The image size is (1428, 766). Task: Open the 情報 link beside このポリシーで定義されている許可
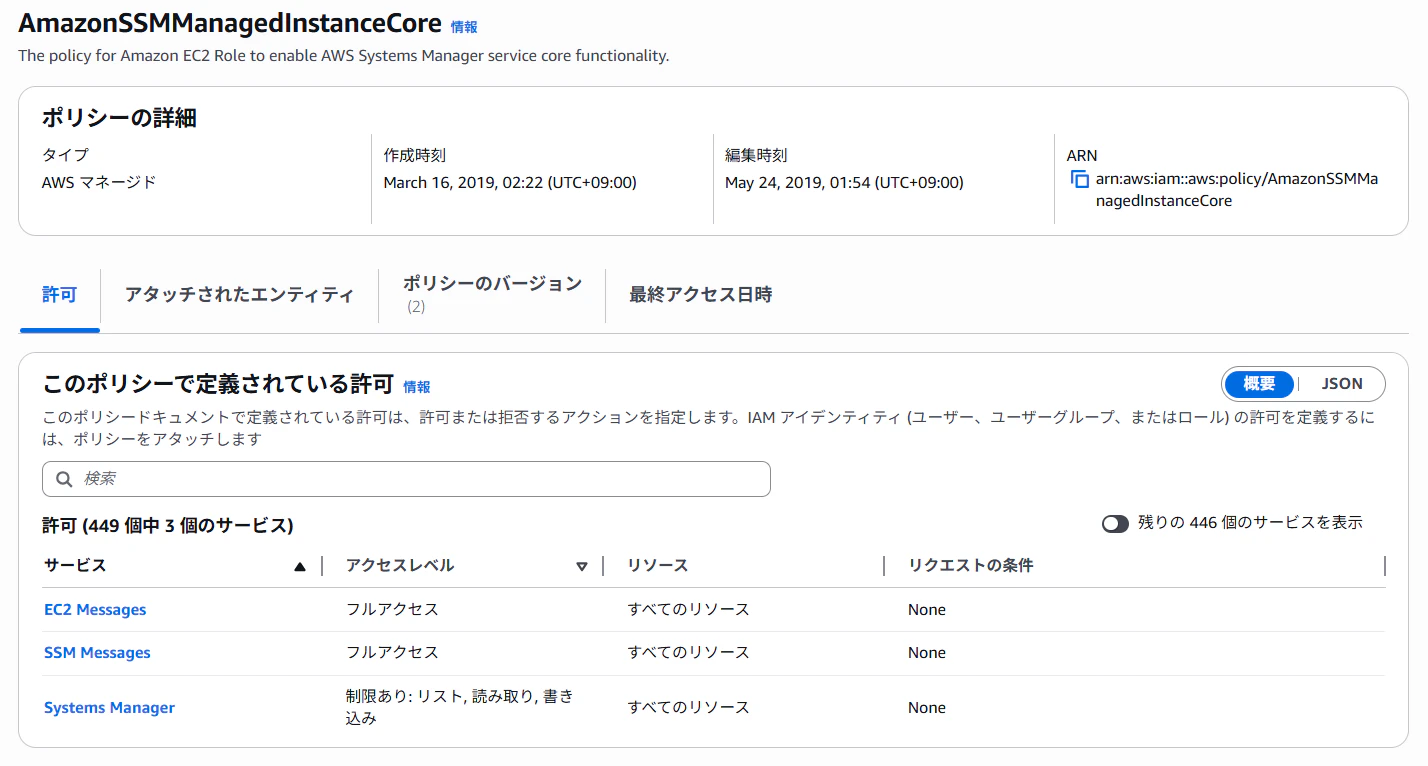417,387
